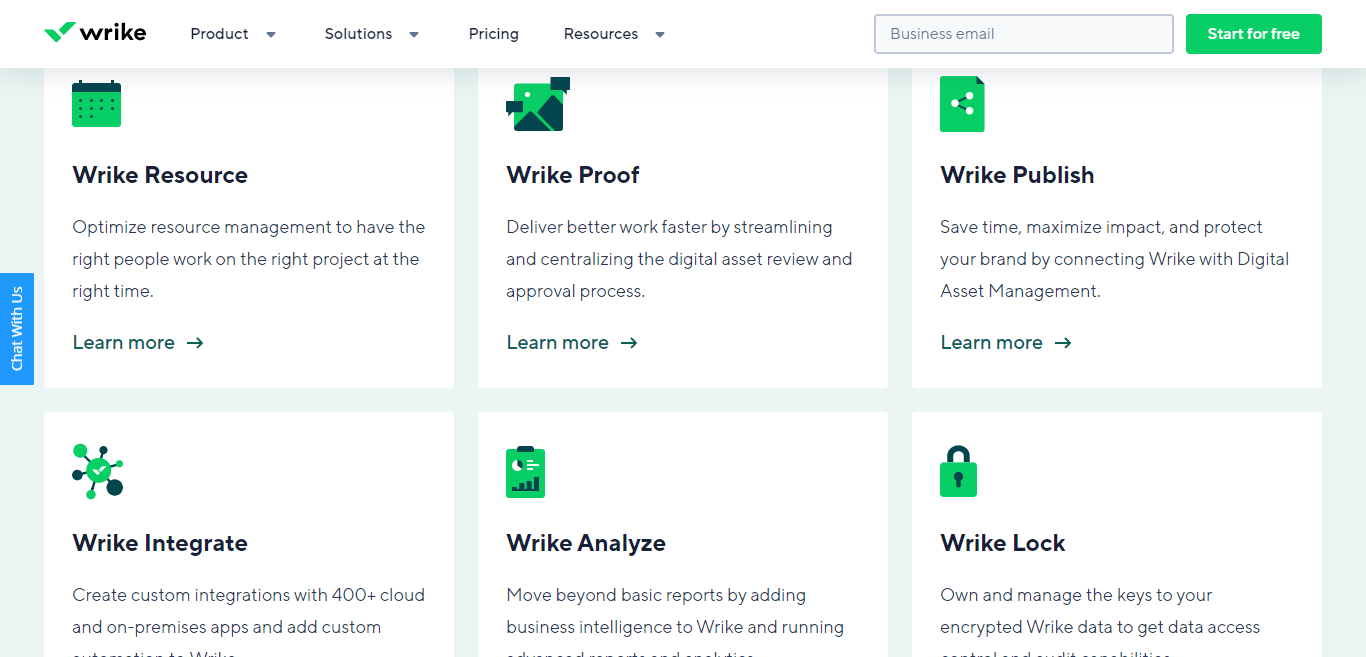Viewport: 1366px width, 657px height.
Task: Focus the Business email input field
Action: [1024, 34]
